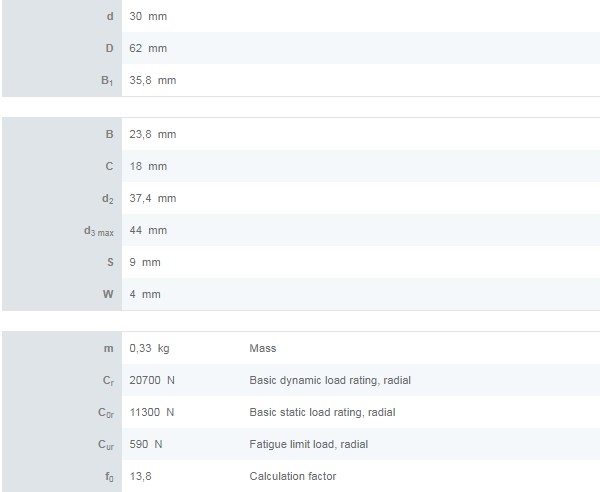
Task: Click the 'Cr' symbol label
Action: click(x=108, y=381)
